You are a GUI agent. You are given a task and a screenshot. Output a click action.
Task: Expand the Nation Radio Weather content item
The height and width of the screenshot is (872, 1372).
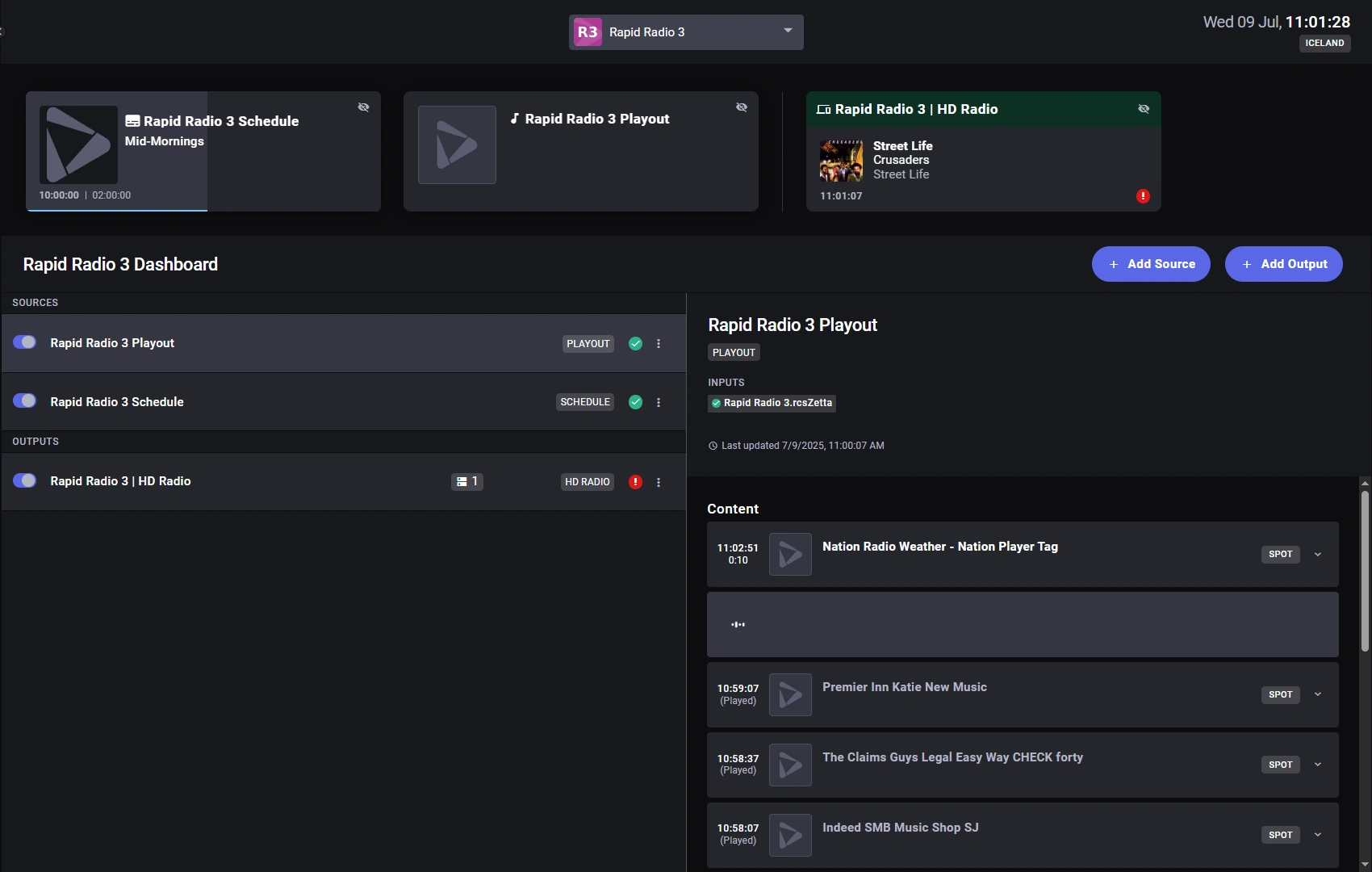point(1318,555)
